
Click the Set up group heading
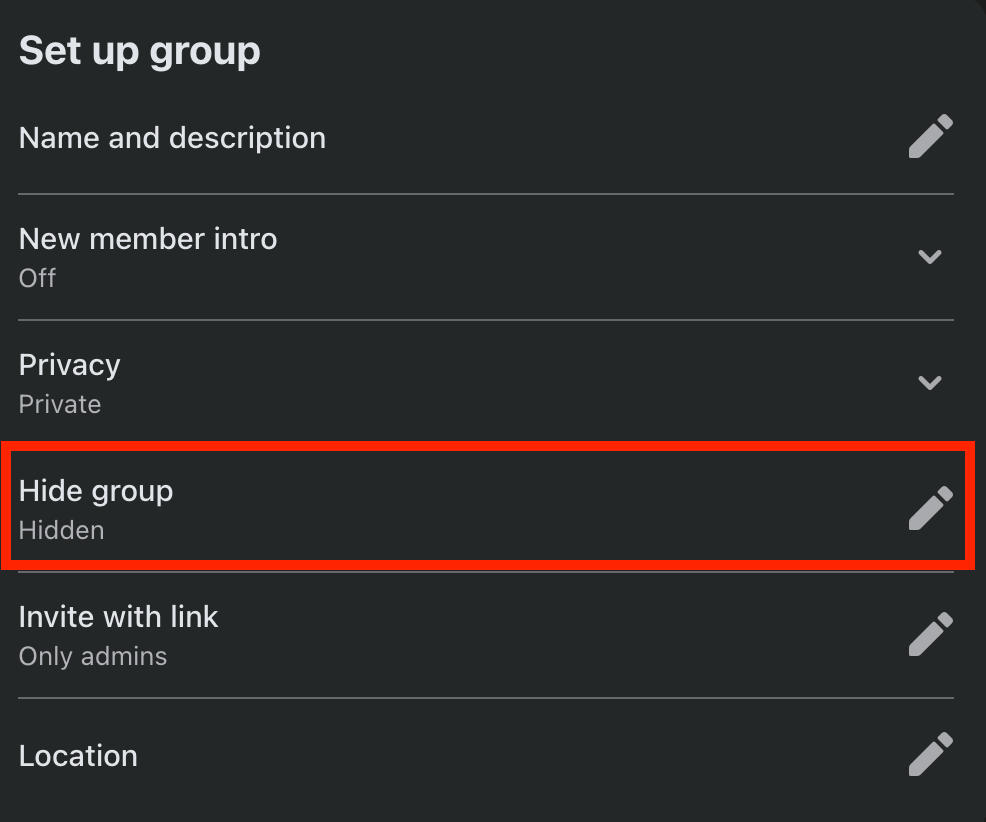(x=140, y=51)
